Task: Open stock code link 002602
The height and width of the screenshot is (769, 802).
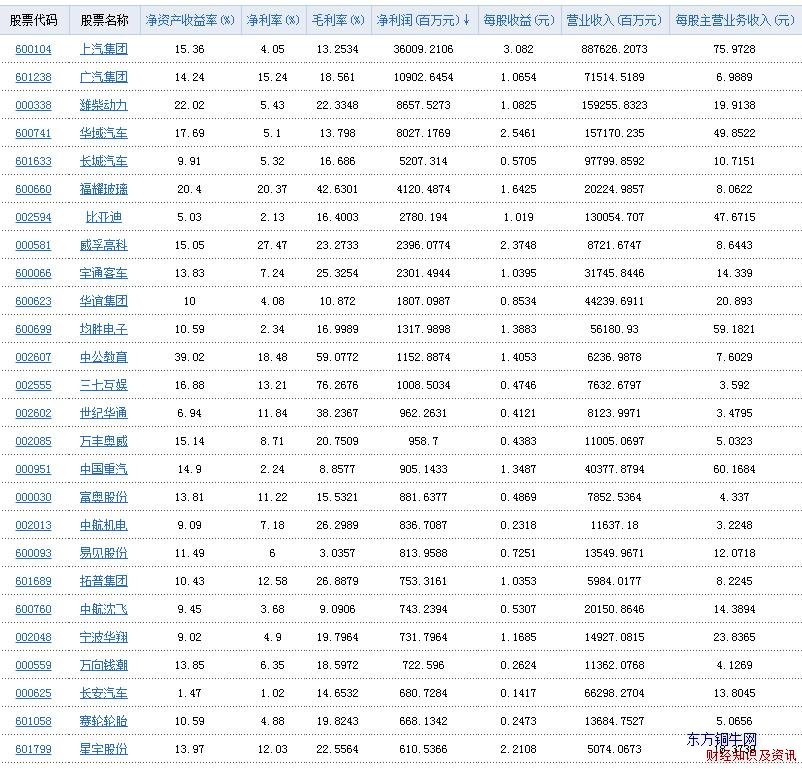Action: 33,413
